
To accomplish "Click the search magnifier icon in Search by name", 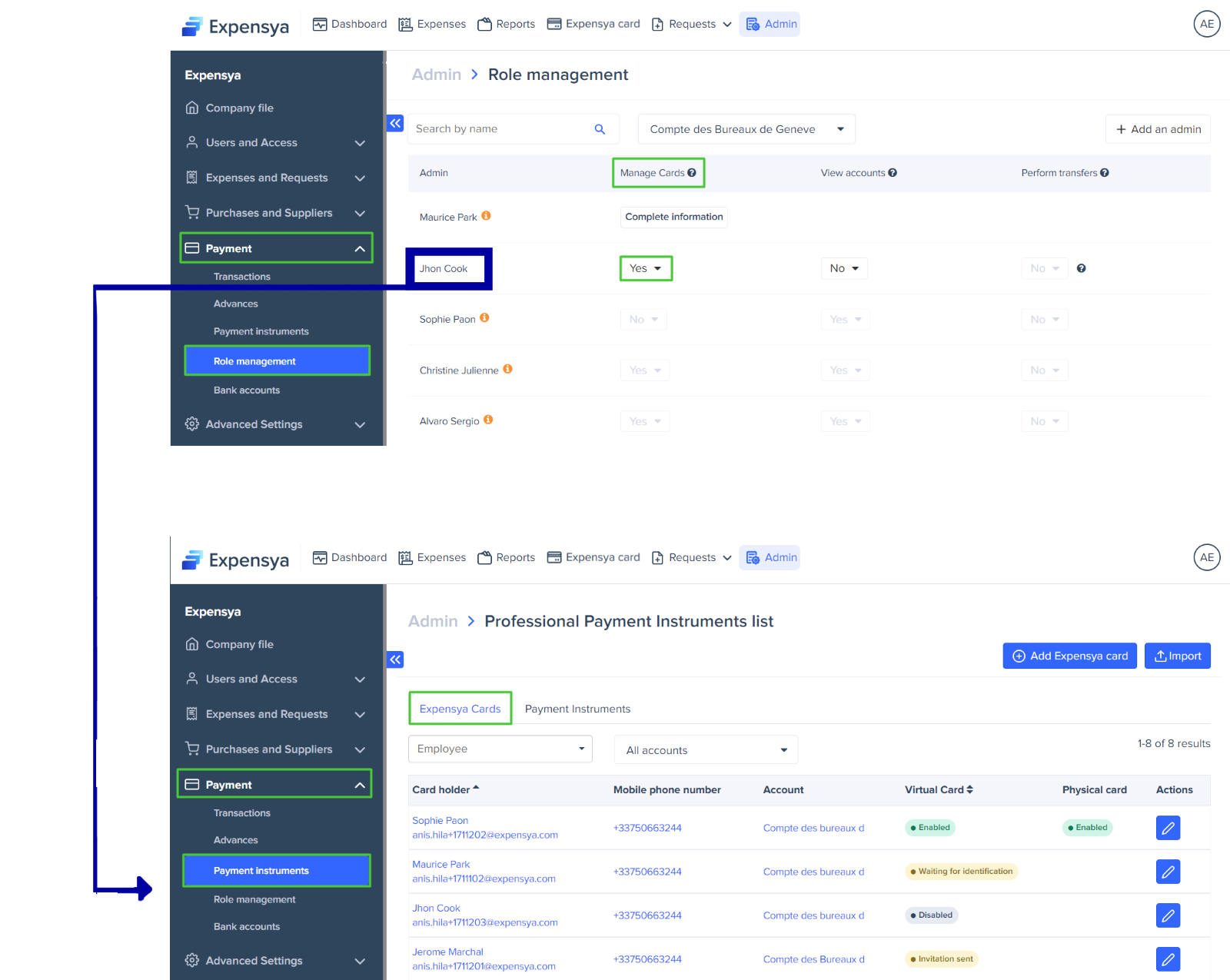I will pyautogui.click(x=600, y=129).
